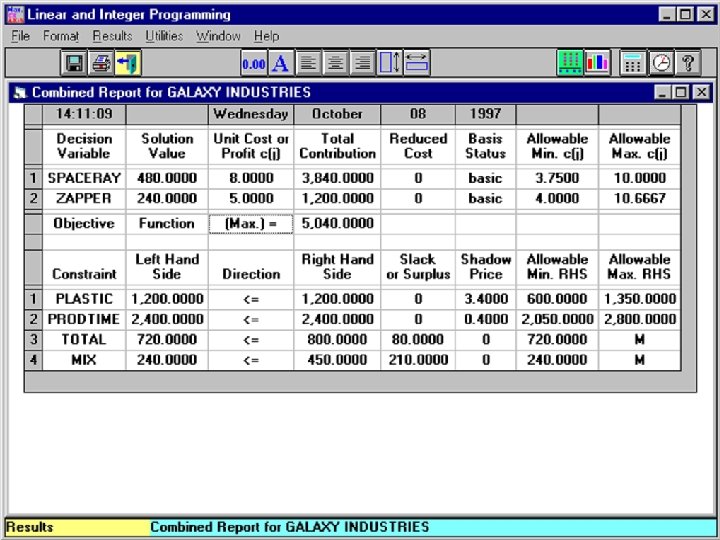Click slack value 210.0000
The height and width of the screenshot is (540, 720).
click(418, 360)
